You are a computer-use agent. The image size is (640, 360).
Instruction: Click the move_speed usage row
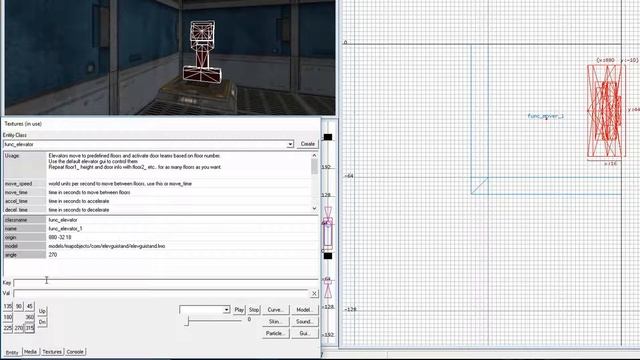158,184
